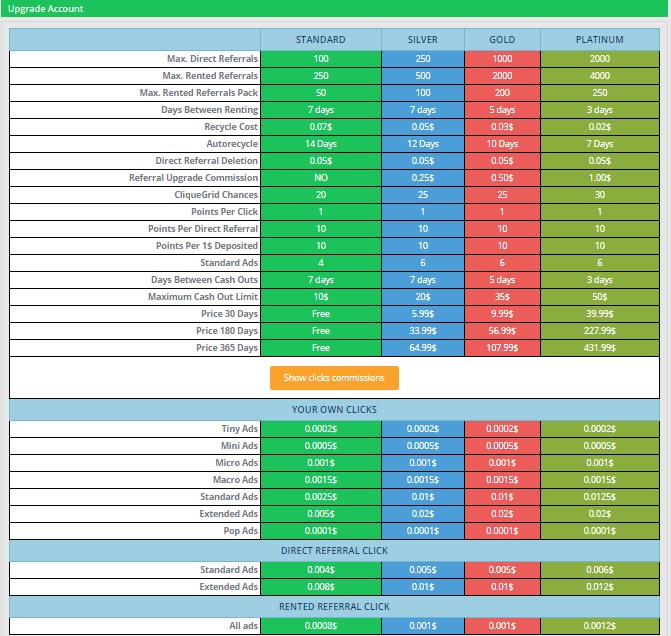Click Standard own-click Standard Ads 0.0025$
This screenshot has height=636, width=671.
point(321,497)
